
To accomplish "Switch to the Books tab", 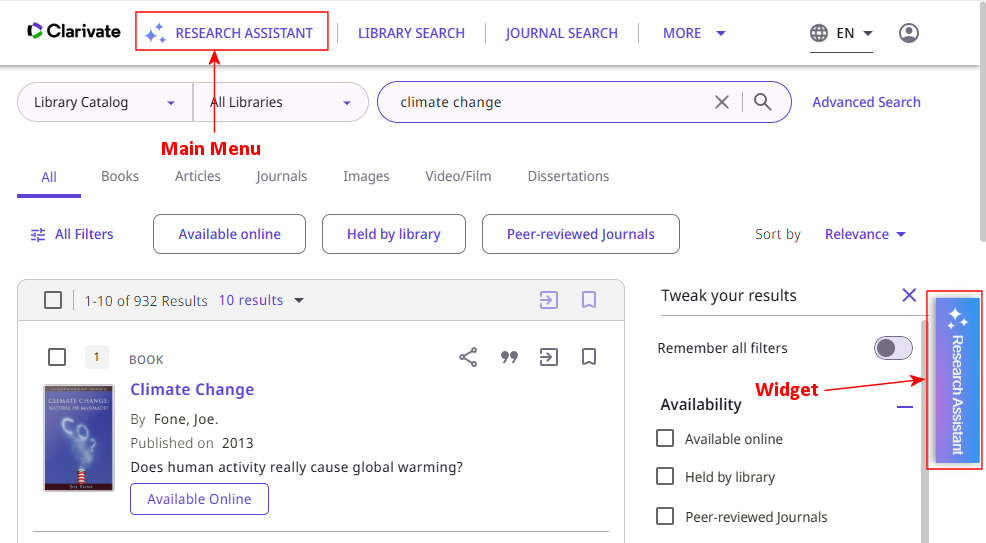I will (120, 177).
